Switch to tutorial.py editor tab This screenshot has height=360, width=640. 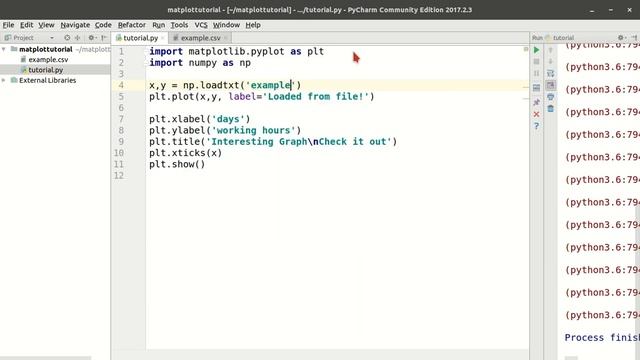pyautogui.click(x=140, y=38)
